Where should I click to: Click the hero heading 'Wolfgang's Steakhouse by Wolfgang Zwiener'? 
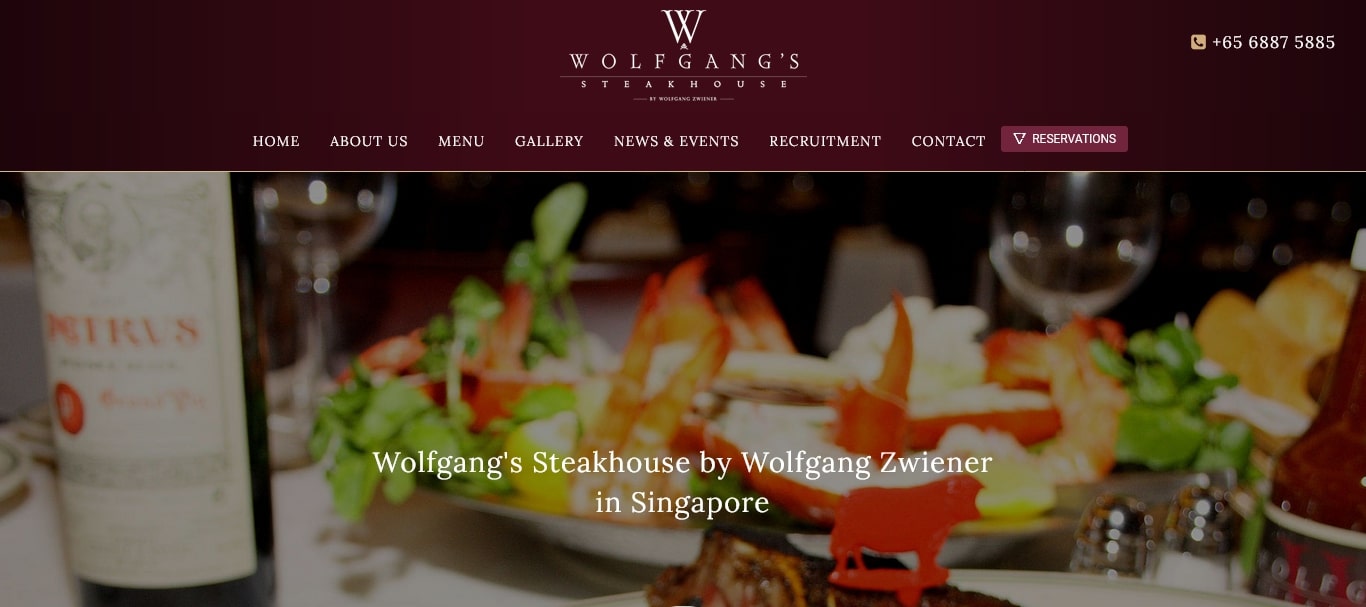682,463
